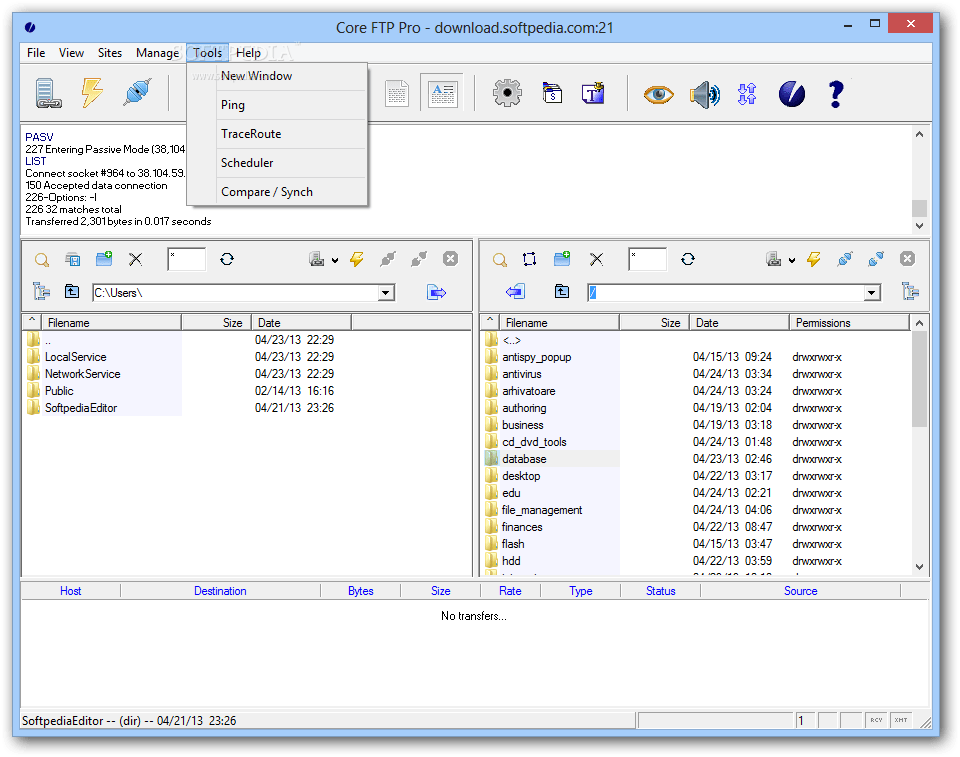Refresh the local file listing
Viewport: 960px width, 757px height.
click(227, 259)
